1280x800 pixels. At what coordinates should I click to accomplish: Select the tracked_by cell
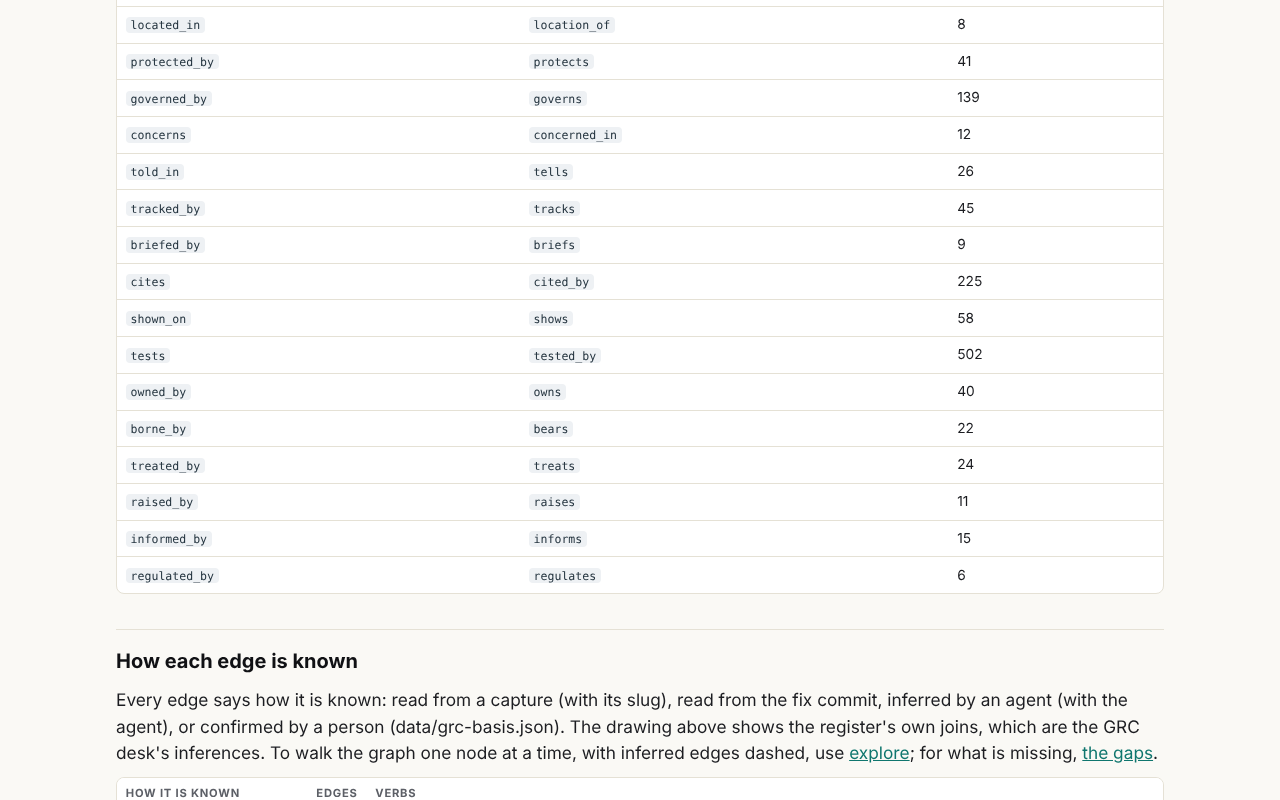(x=165, y=209)
